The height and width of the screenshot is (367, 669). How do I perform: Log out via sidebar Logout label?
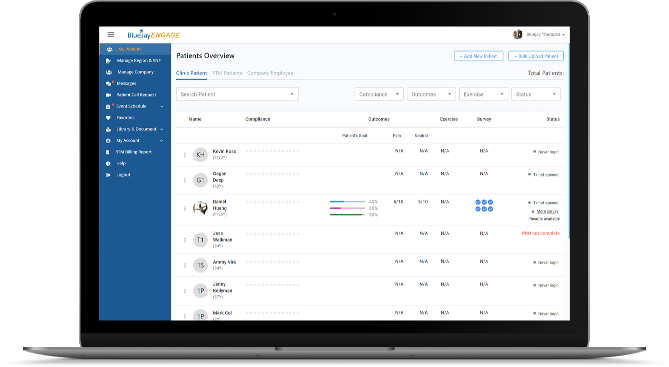[x=123, y=175]
